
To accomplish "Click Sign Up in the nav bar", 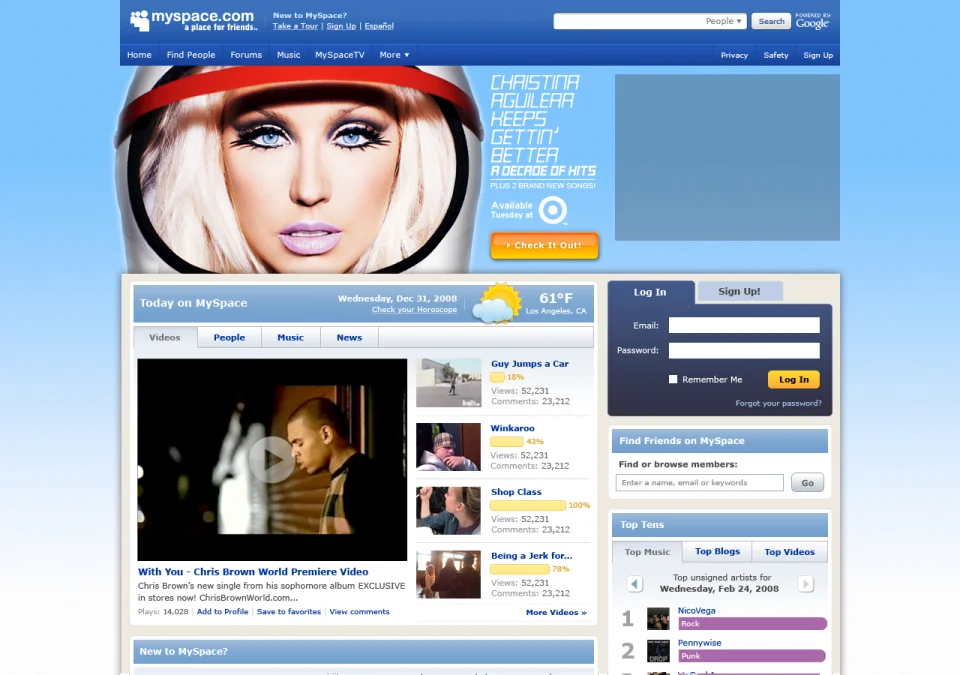I will click(818, 55).
